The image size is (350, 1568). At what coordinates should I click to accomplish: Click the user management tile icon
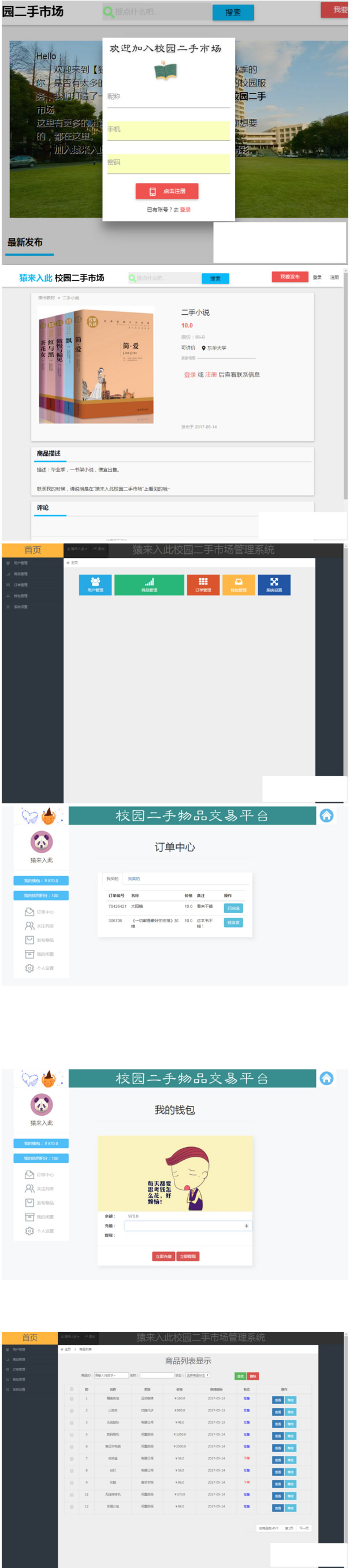pos(95,583)
